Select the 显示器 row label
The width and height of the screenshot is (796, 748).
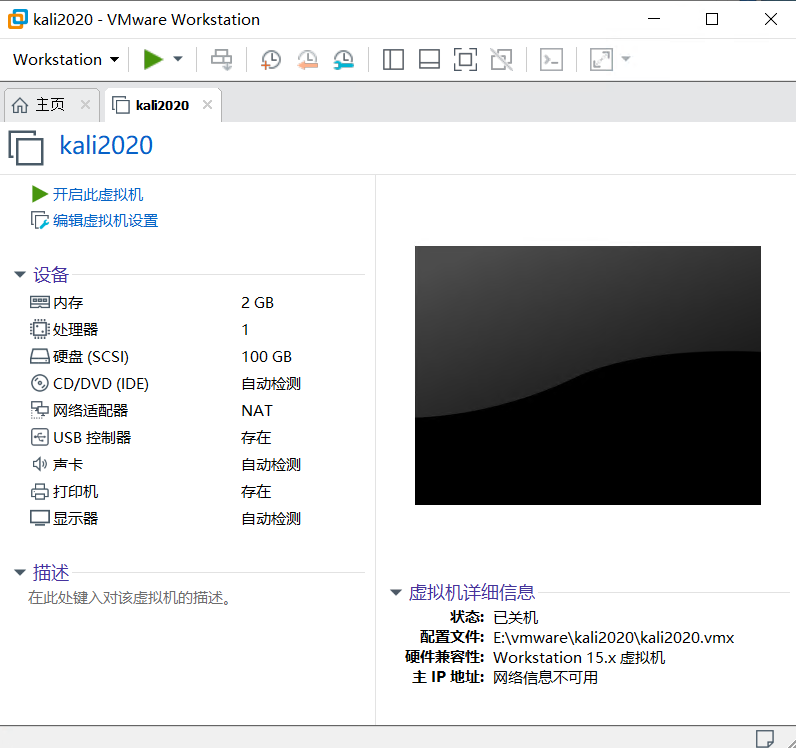tap(76, 518)
